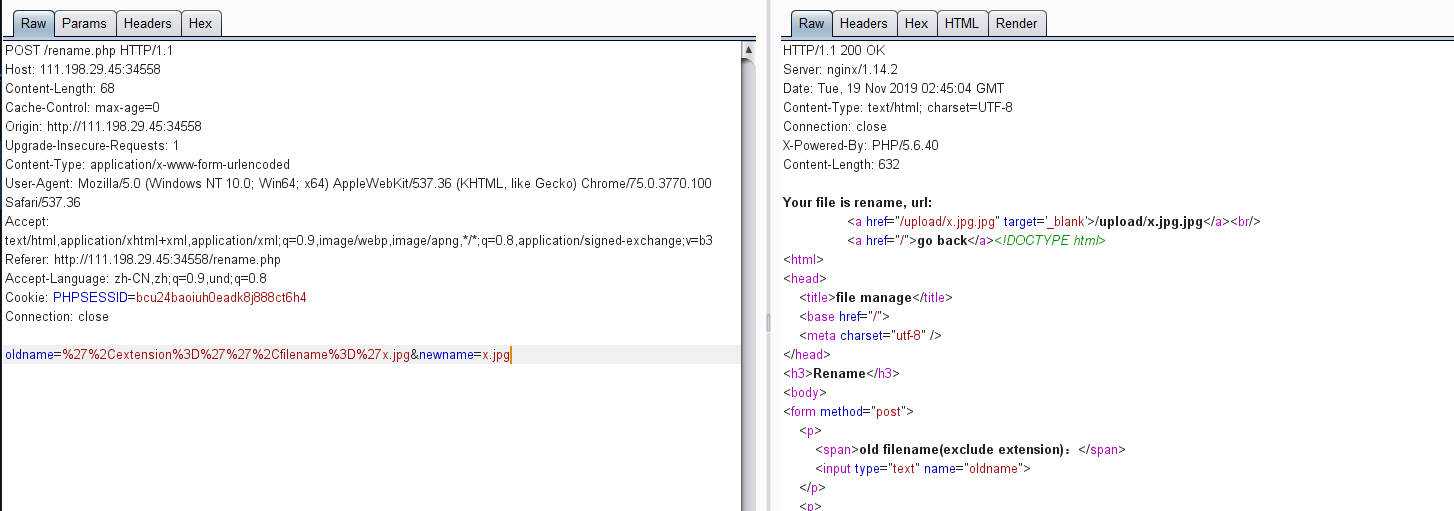Click the HTTP/1.1 200 OK status line
1454x511 pixels.
pyautogui.click(x=834, y=50)
